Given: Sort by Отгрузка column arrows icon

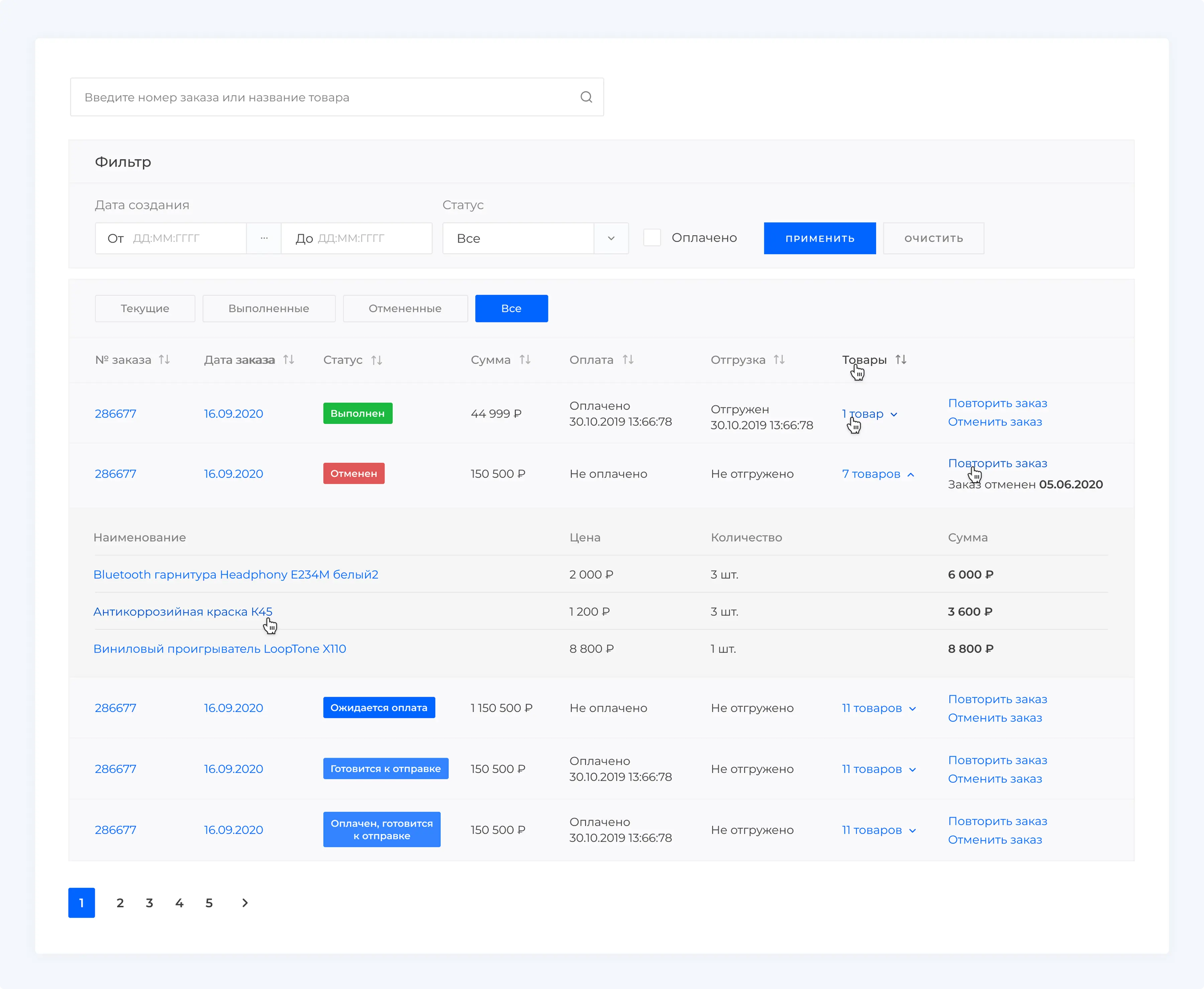Looking at the screenshot, I should (x=779, y=359).
